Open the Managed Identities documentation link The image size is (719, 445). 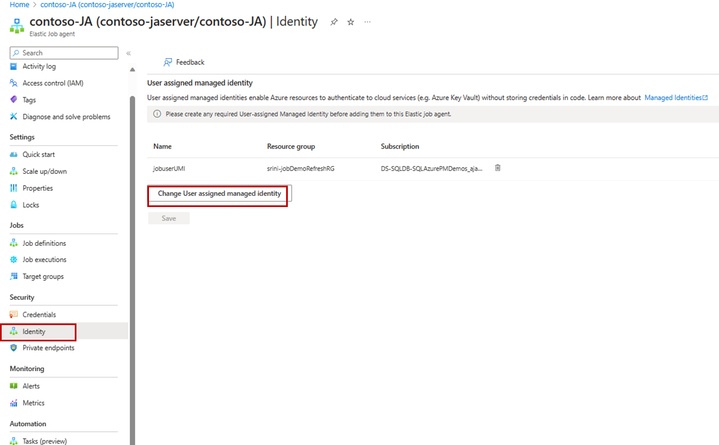(x=676, y=98)
